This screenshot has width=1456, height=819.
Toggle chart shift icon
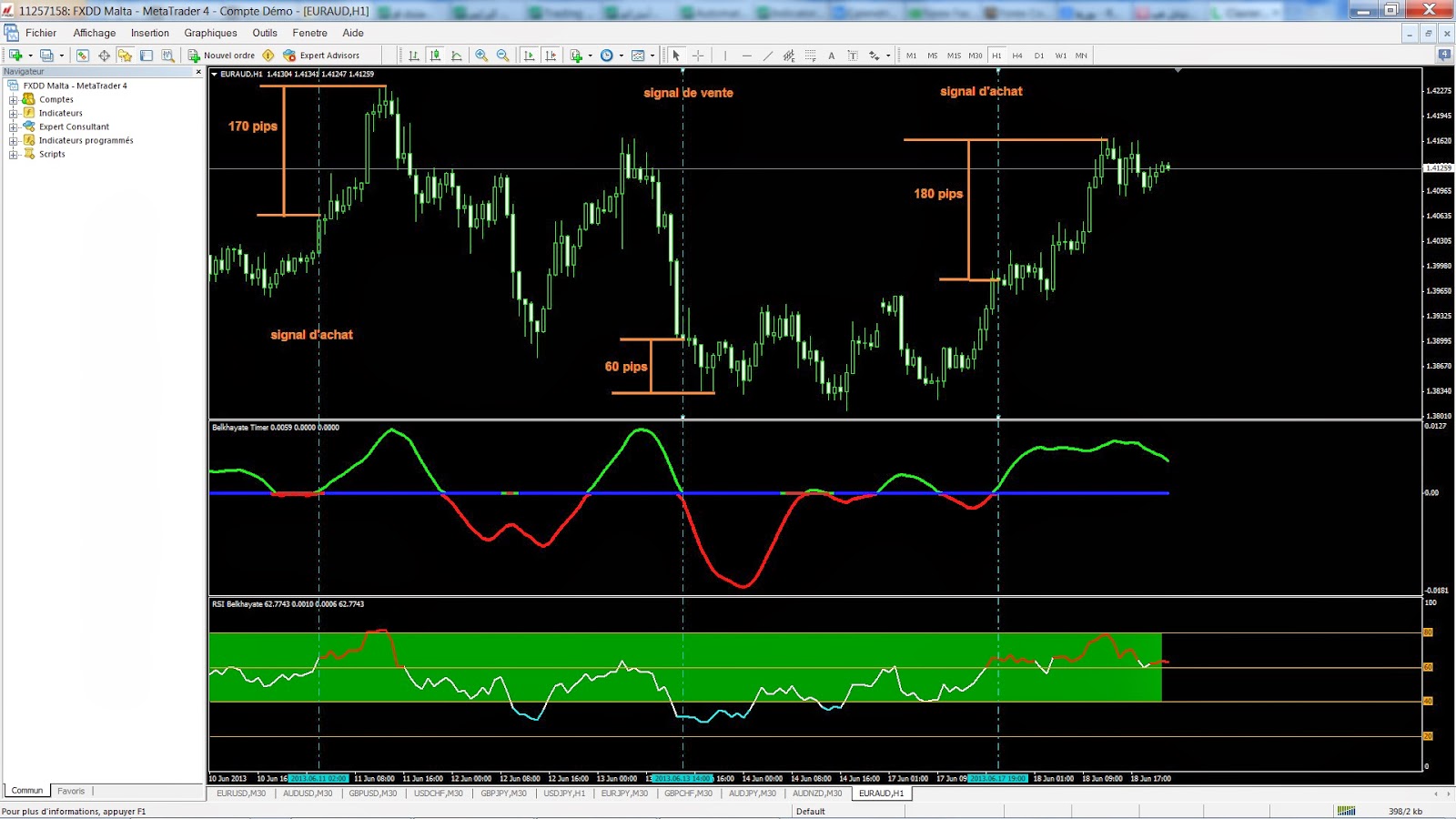(551, 56)
